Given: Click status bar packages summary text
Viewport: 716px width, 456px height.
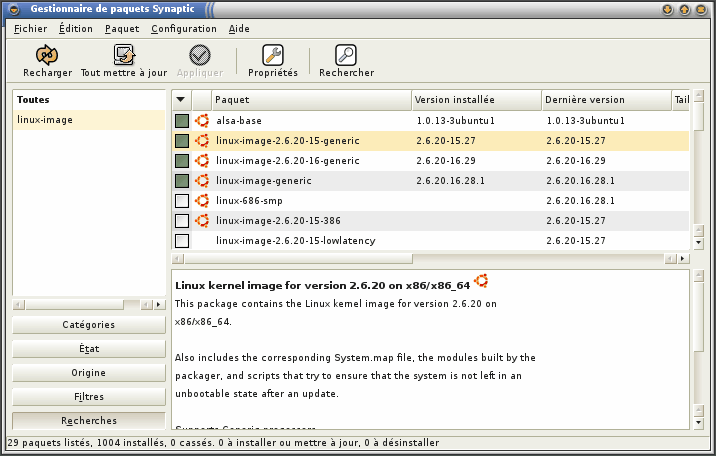Looking at the screenshot, I should coord(223,443).
